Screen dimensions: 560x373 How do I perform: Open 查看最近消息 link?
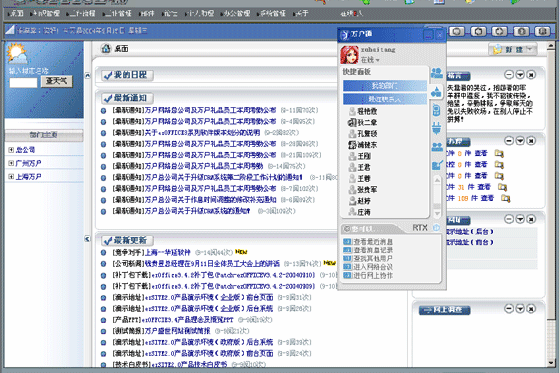point(373,242)
